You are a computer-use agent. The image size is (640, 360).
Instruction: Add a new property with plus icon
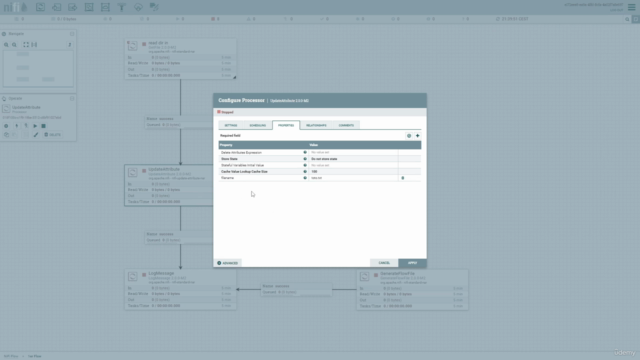[x=418, y=136]
